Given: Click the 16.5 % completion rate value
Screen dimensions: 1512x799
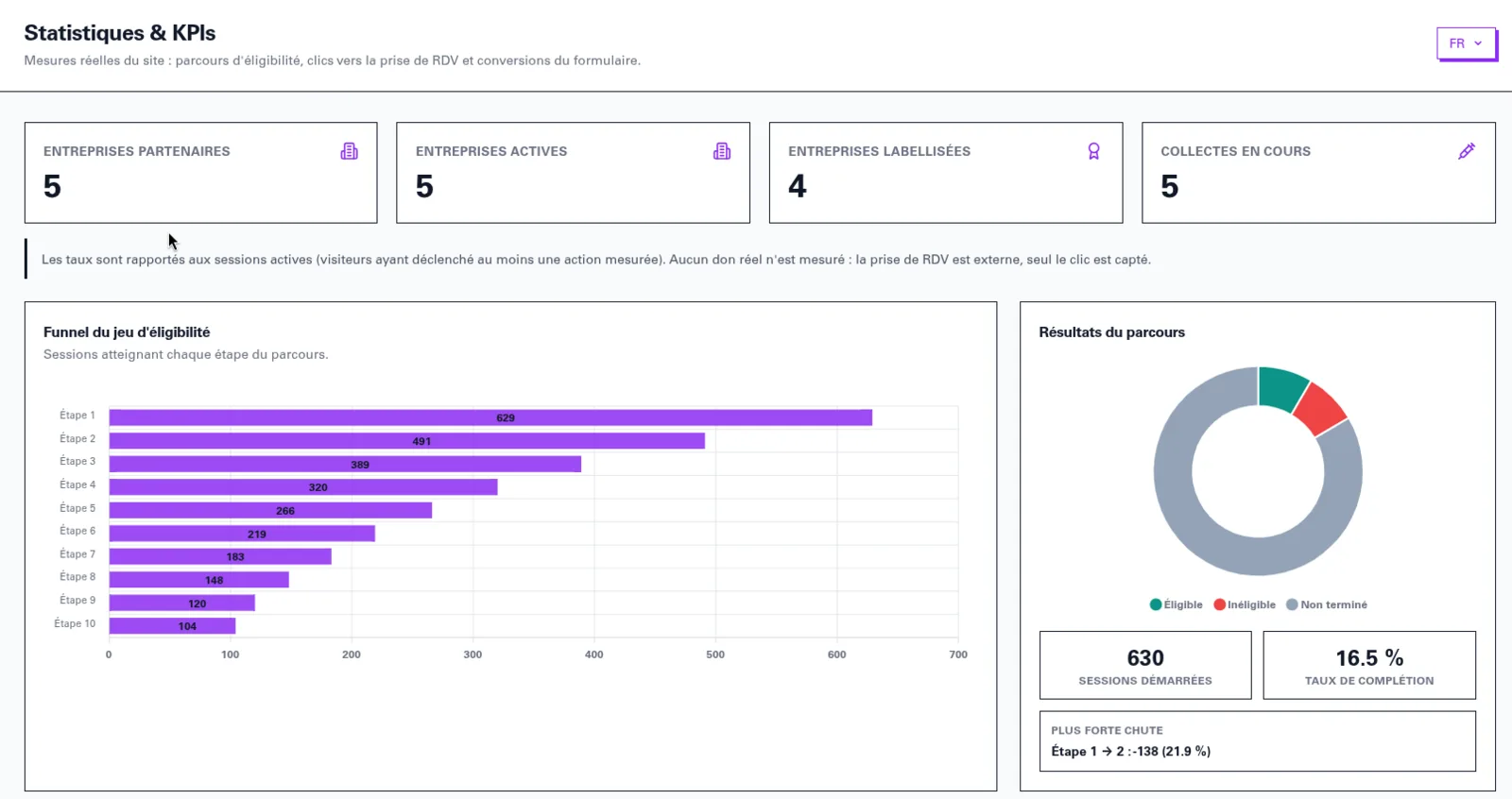Looking at the screenshot, I should pos(1369,658).
